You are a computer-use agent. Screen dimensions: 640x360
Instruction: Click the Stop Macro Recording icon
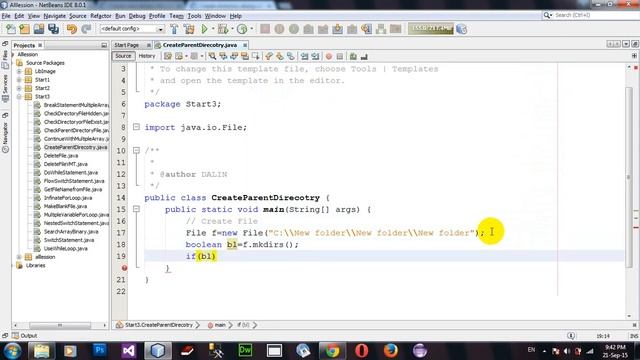[x=340, y=56]
